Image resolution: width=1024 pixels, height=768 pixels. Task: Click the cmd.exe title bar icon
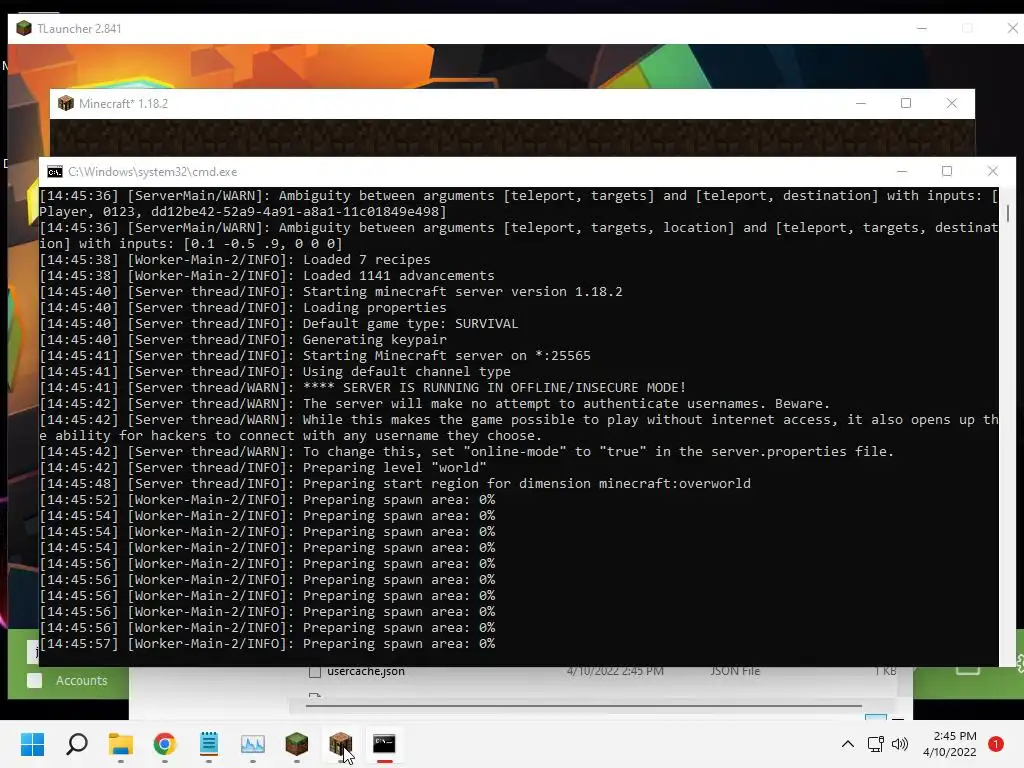point(55,172)
